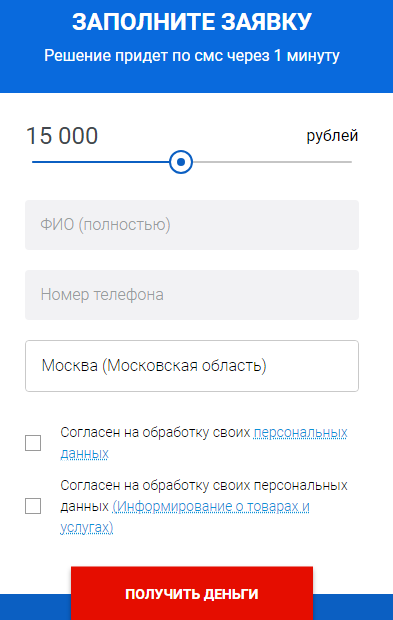This screenshot has width=393, height=620.
Task: Click blue footer strip right of red button
Action: coord(353,607)
